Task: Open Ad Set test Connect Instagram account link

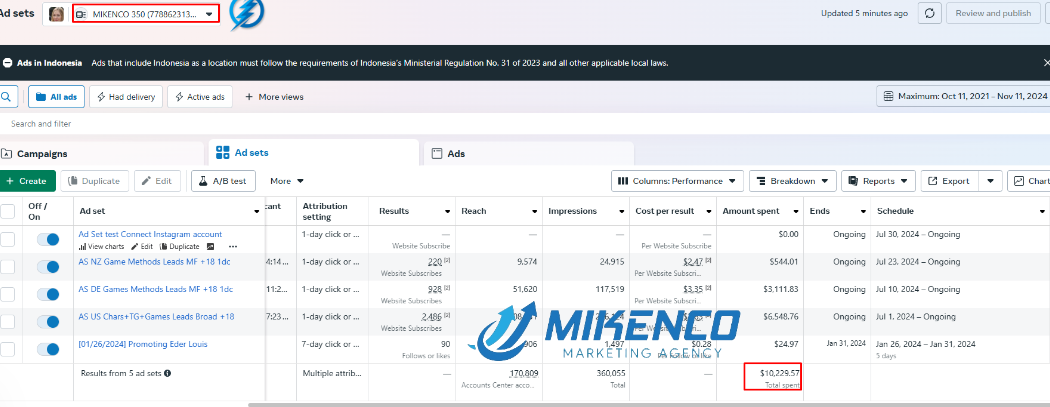Action: (150, 234)
